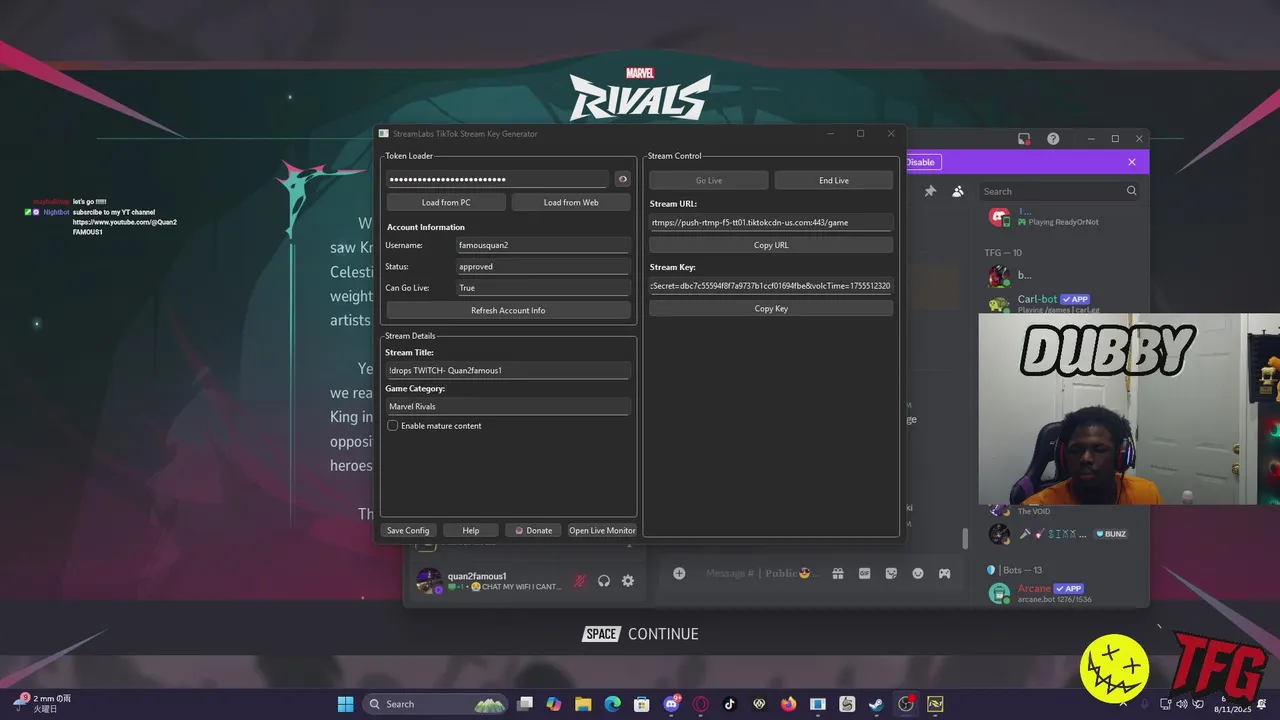1280x720 pixels.
Task: Open Discord sticker picker
Action: click(x=891, y=573)
